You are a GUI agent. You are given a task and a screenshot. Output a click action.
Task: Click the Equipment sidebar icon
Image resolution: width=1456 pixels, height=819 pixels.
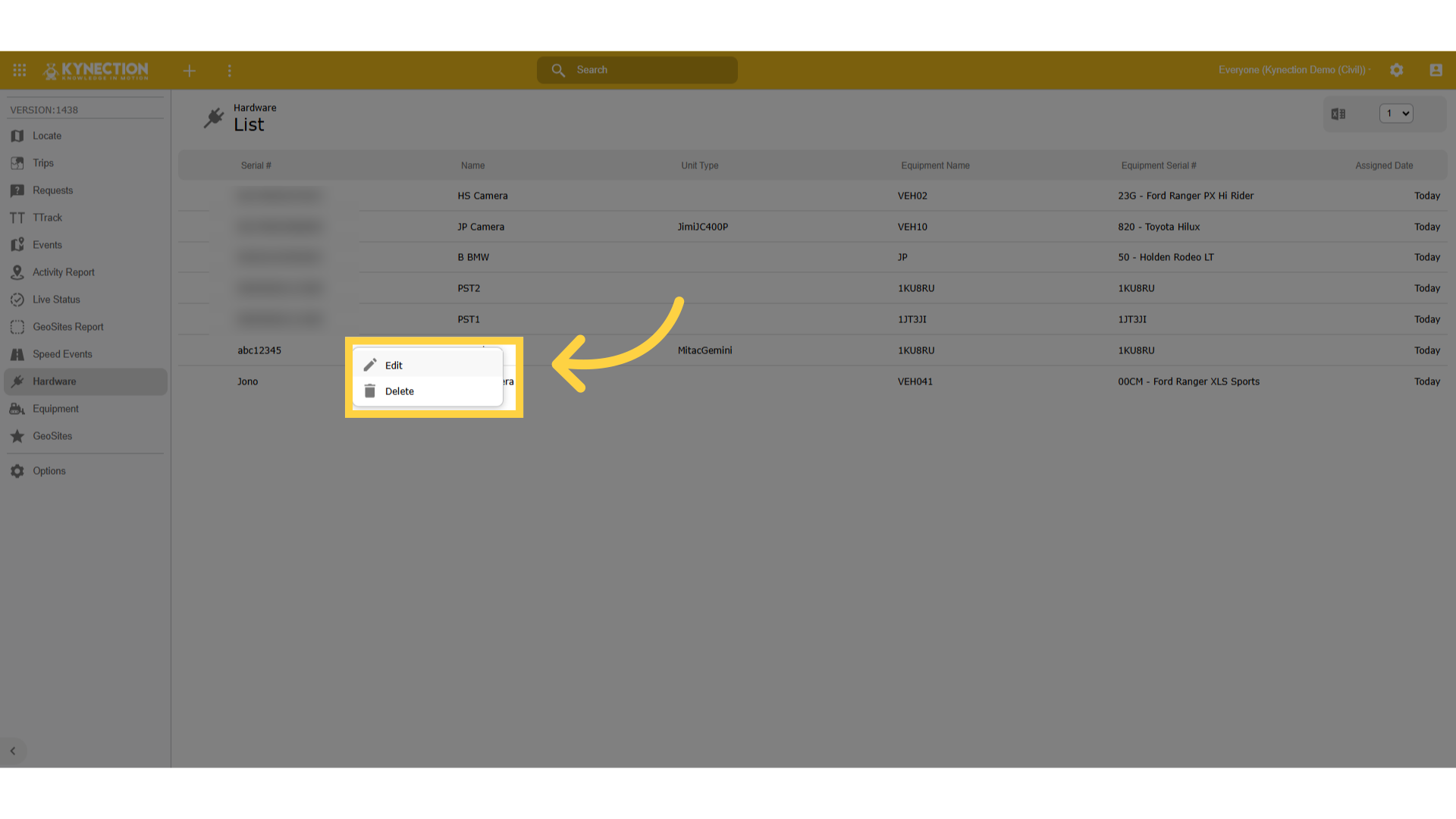coord(17,409)
